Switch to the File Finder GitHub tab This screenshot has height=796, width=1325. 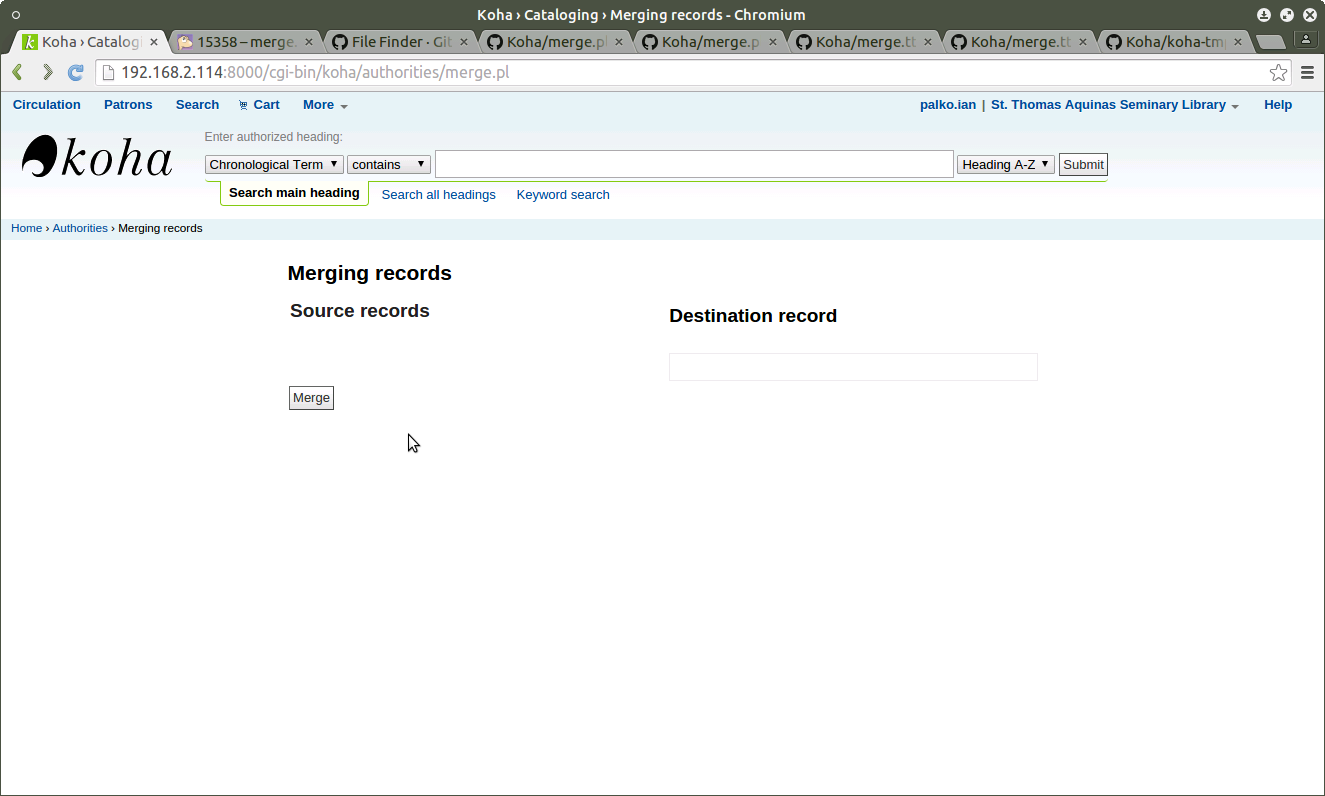click(400, 42)
